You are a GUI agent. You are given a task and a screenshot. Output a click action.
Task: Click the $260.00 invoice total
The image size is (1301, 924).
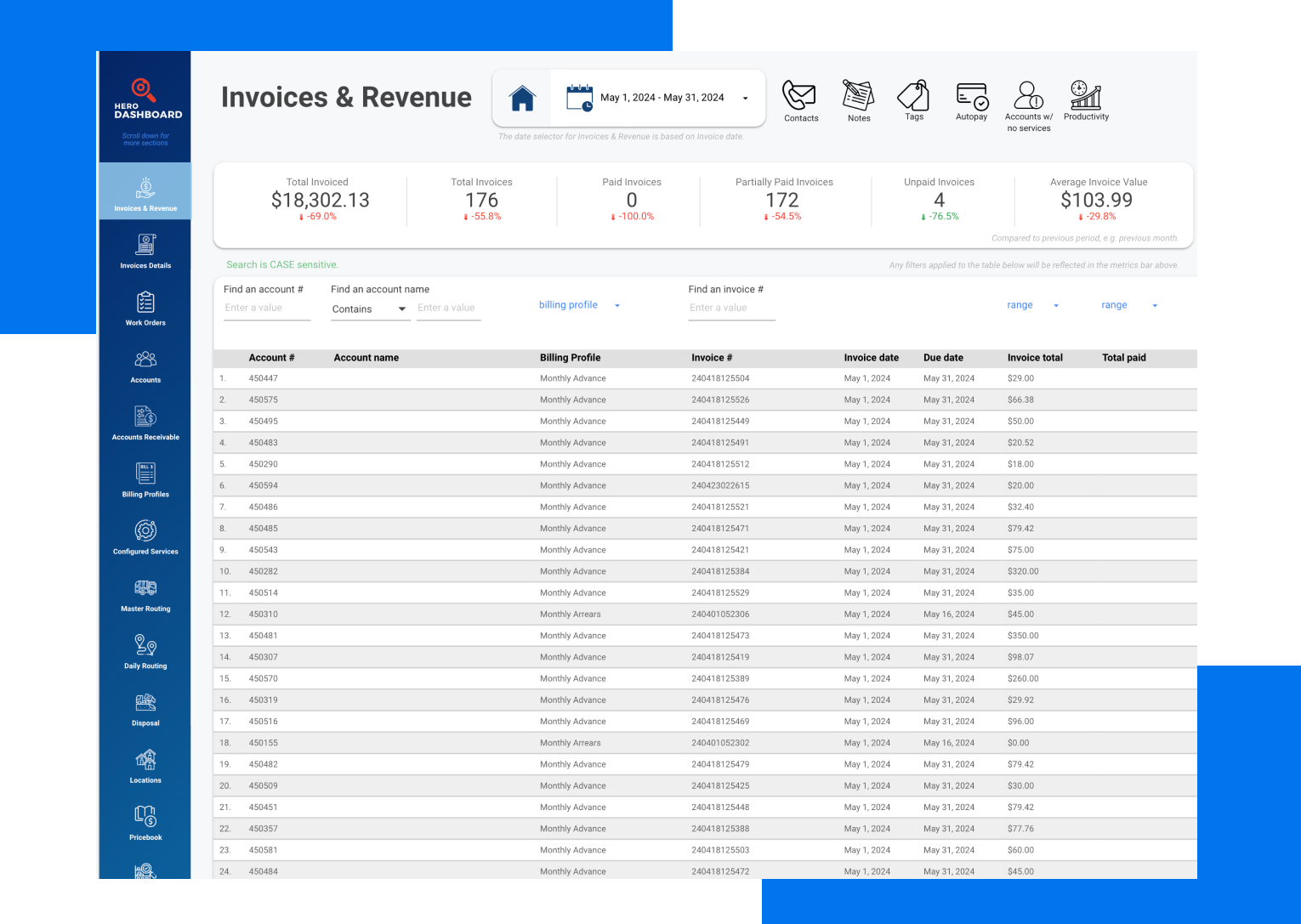tap(1023, 678)
